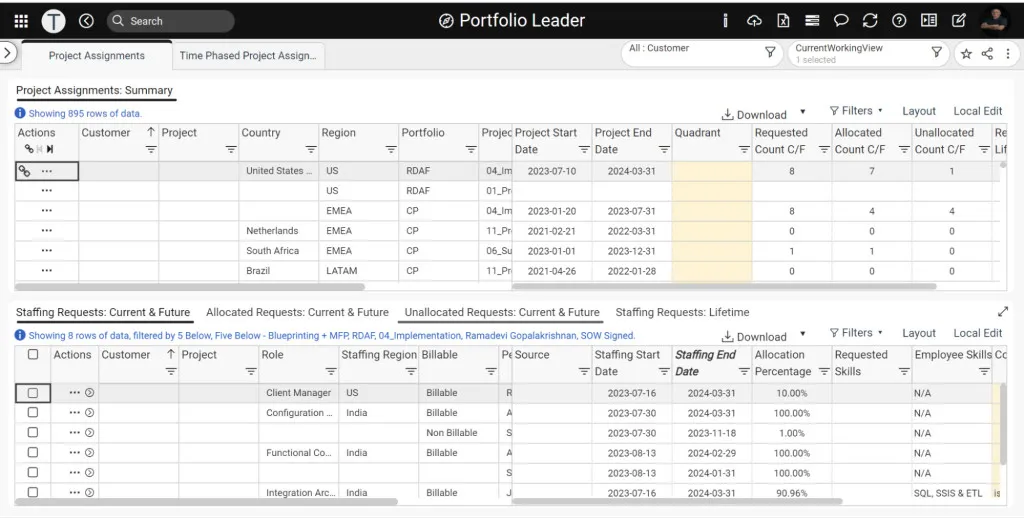Viewport: 1024px width, 518px height.
Task: Open Region column filter menu
Action: pos(391,150)
